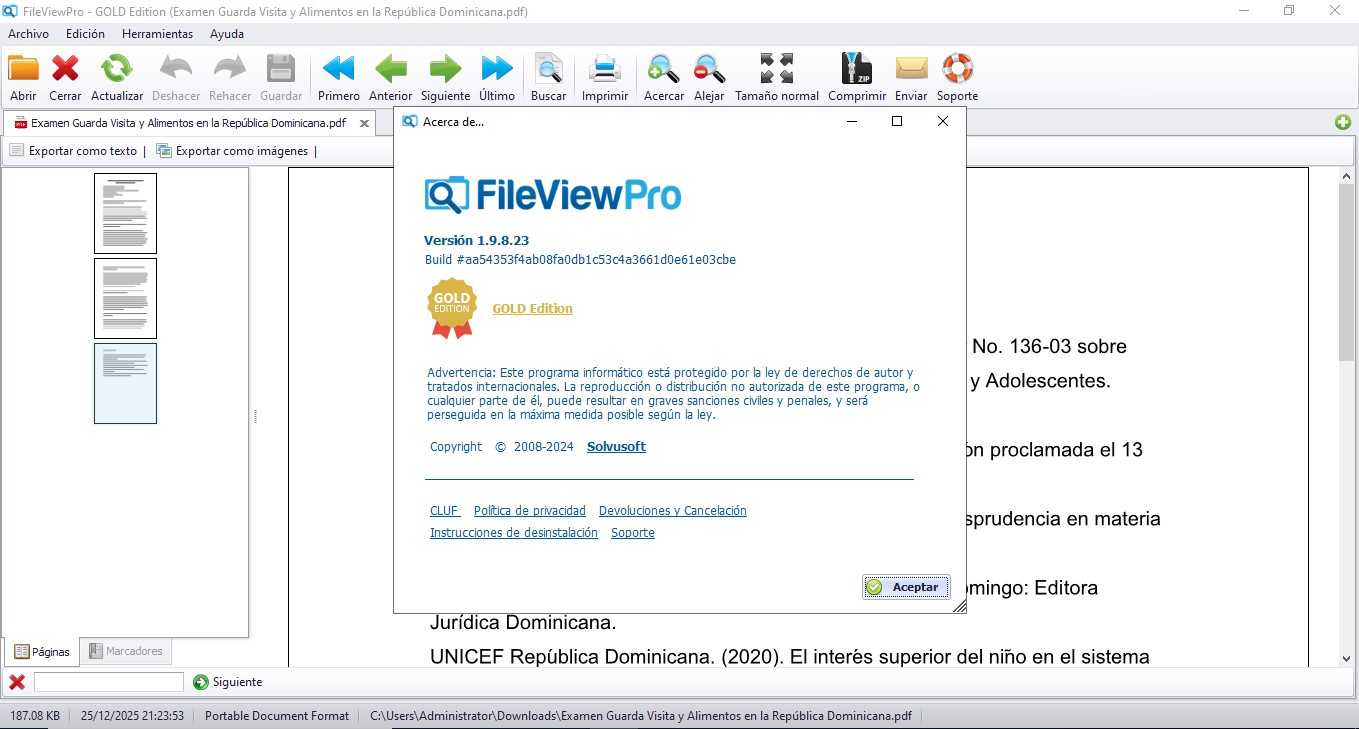Select the third page thumbnail
This screenshot has height=729, width=1359.
[125, 383]
